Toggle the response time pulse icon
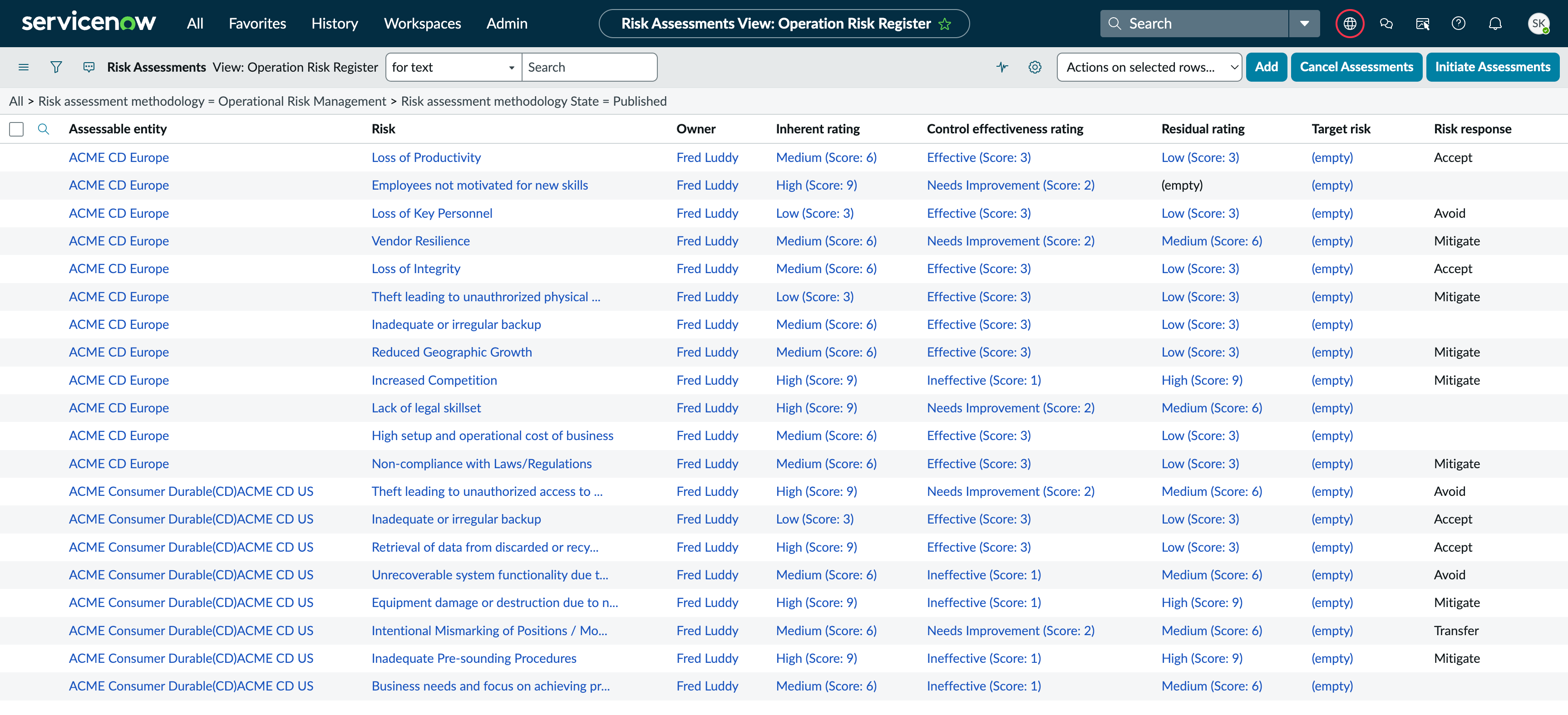This screenshot has width=1568, height=715. pos(1002,67)
